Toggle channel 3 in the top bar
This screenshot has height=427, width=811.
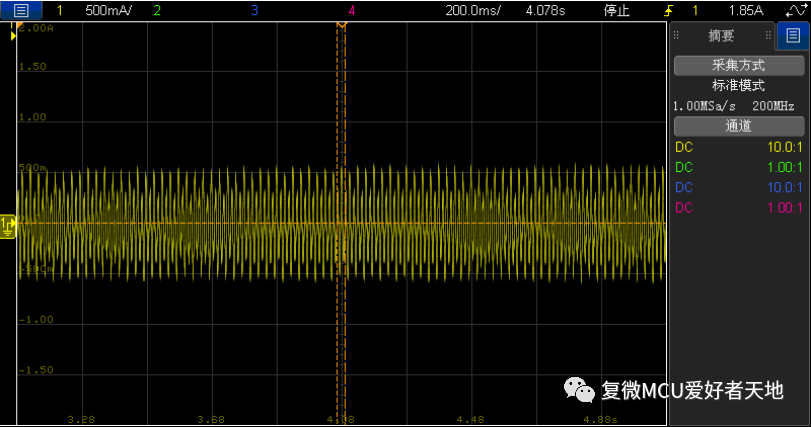pyautogui.click(x=254, y=10)
